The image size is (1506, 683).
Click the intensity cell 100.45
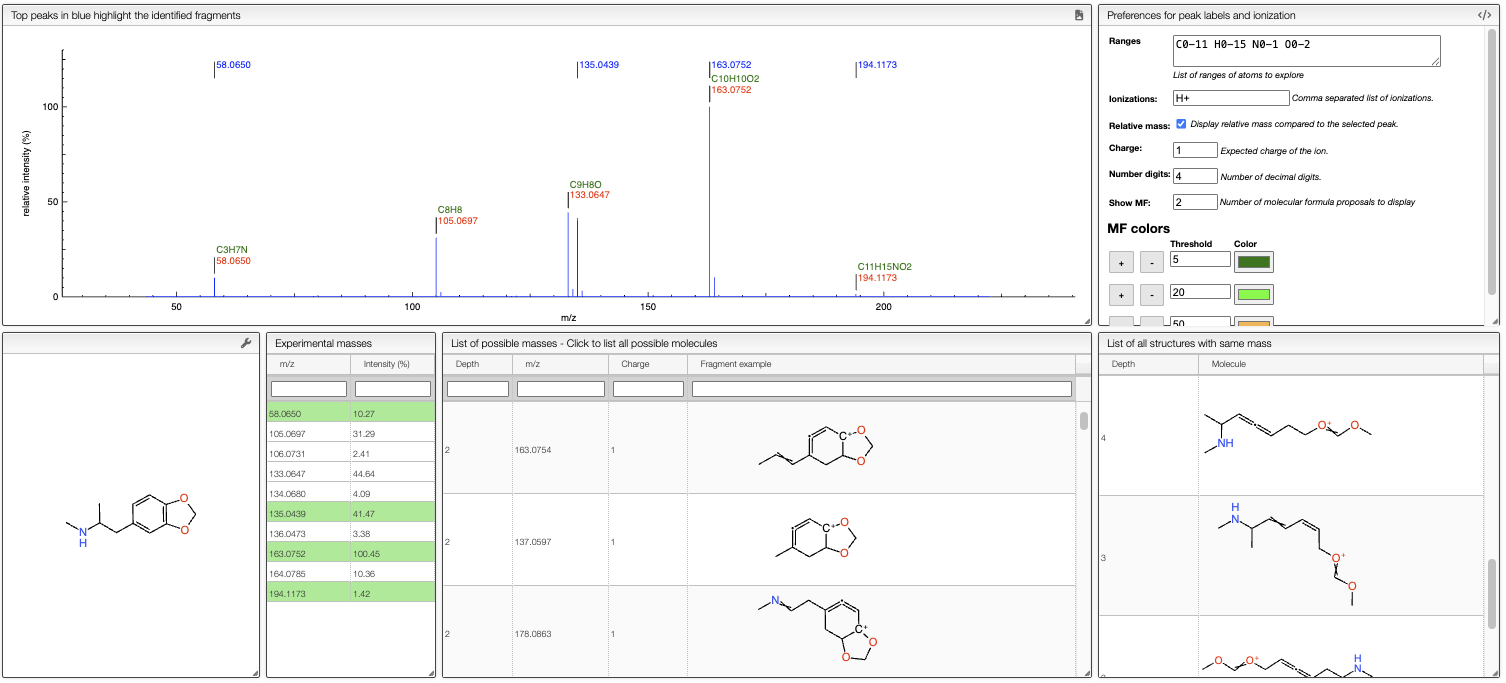[393, 553]
